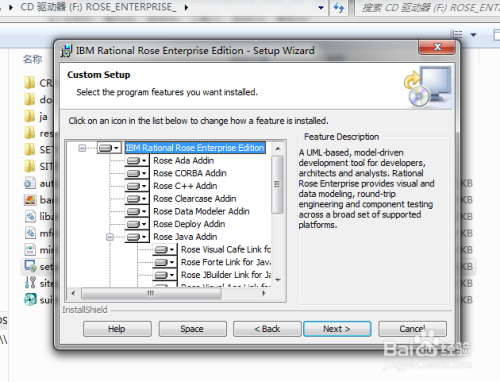Image resolution: width=500 pixels, height=382 pixels.
Task: Select Rose Deploy Addin feature text
Action: tap(189, 224)
